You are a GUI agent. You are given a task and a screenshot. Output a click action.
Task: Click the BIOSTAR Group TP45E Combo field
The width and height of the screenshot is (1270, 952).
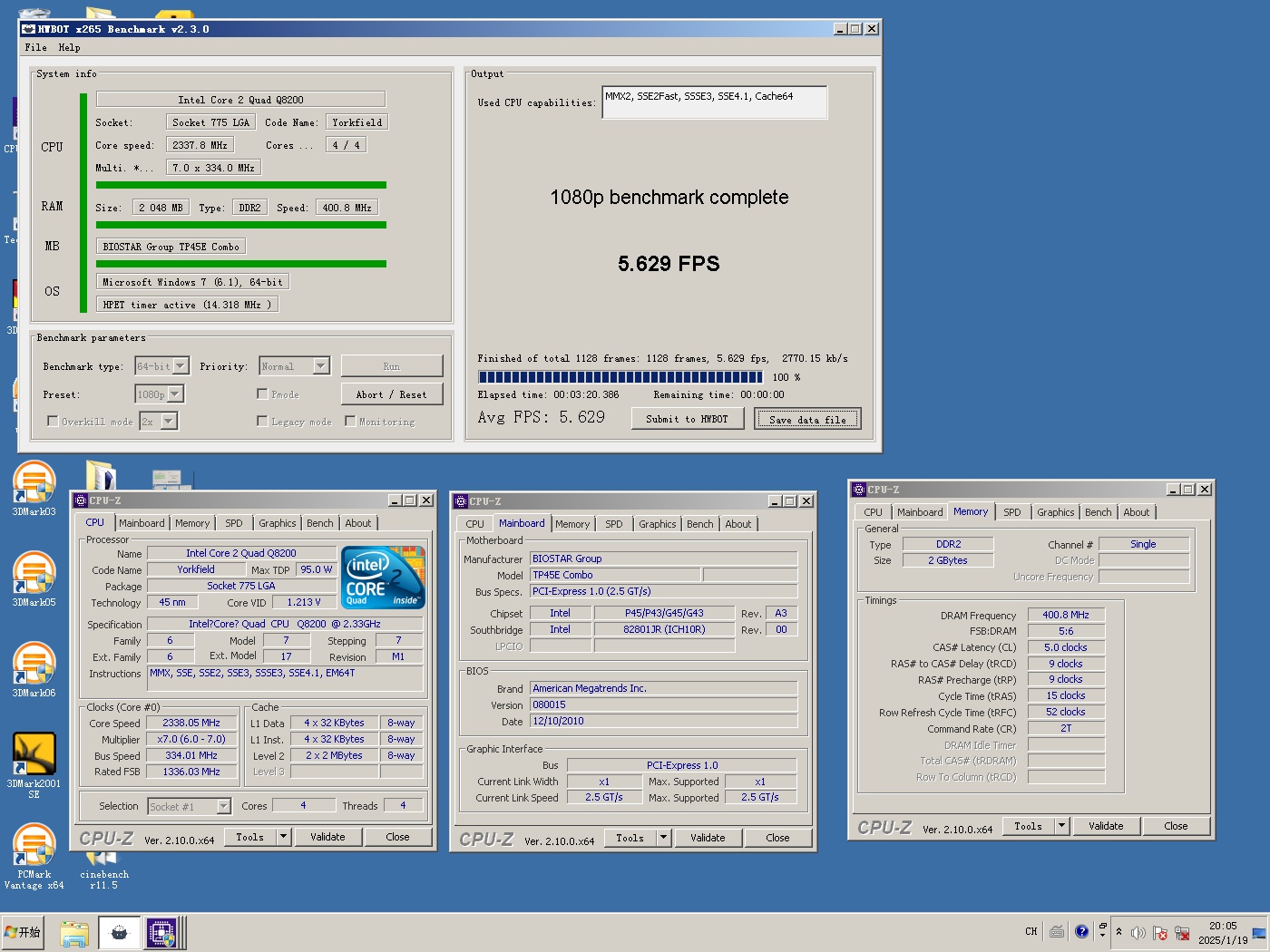pyautogui.click(x=171, y=247)
